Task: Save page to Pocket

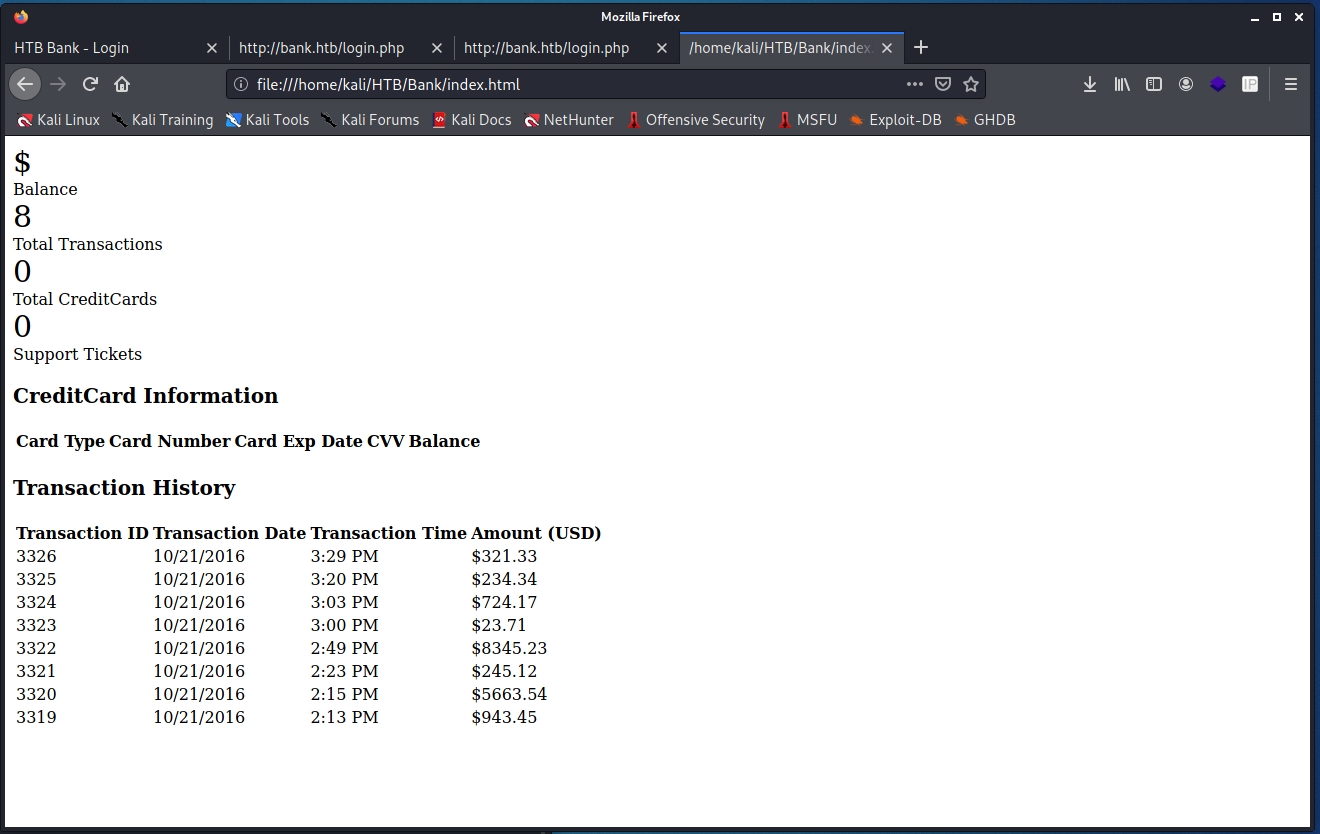Action: [942, 84]
